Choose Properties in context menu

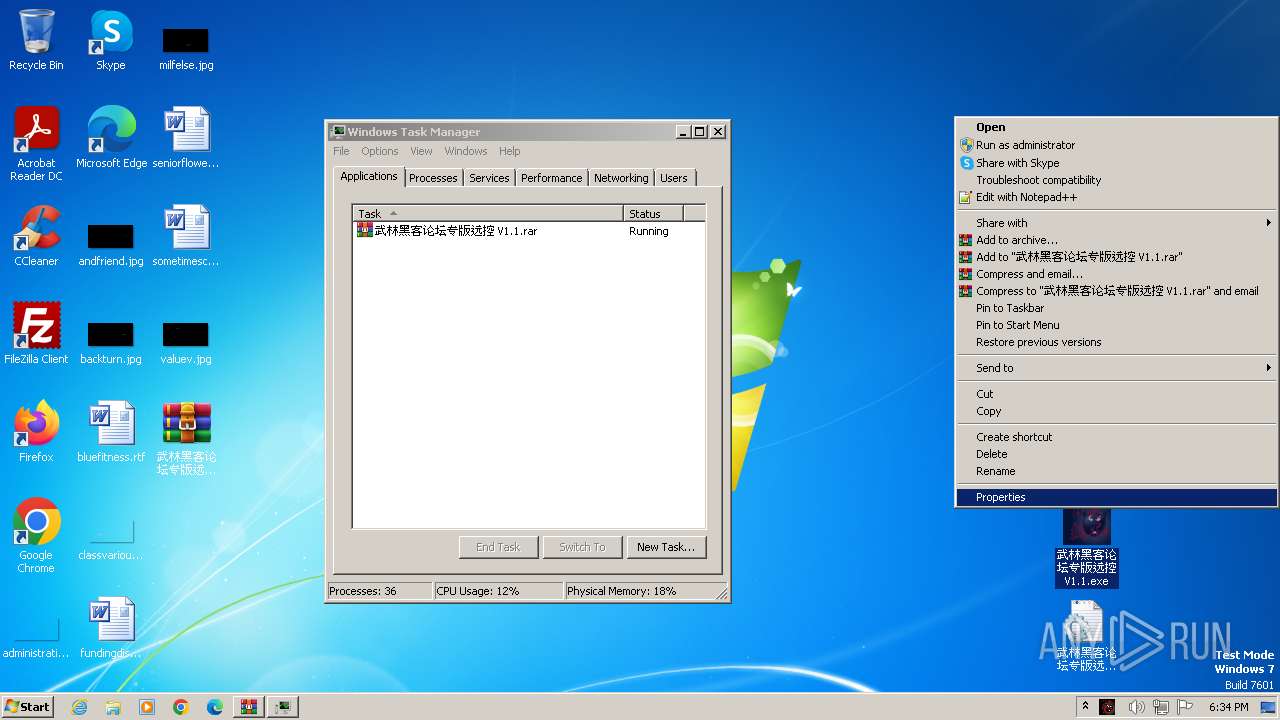pyautogui.click(x=1116, y=497)
